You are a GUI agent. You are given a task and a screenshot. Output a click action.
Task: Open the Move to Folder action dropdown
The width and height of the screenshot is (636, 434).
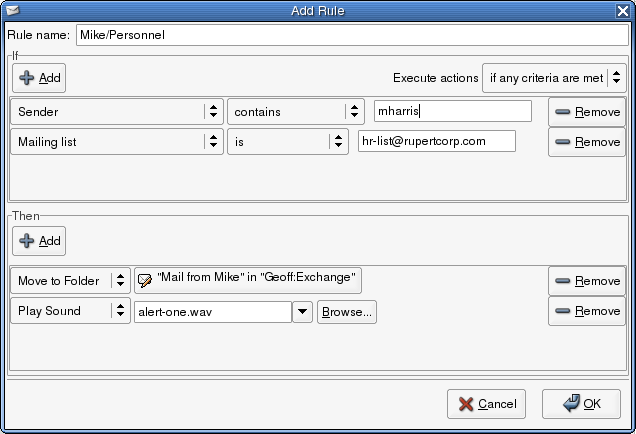(x=70, y=281)
